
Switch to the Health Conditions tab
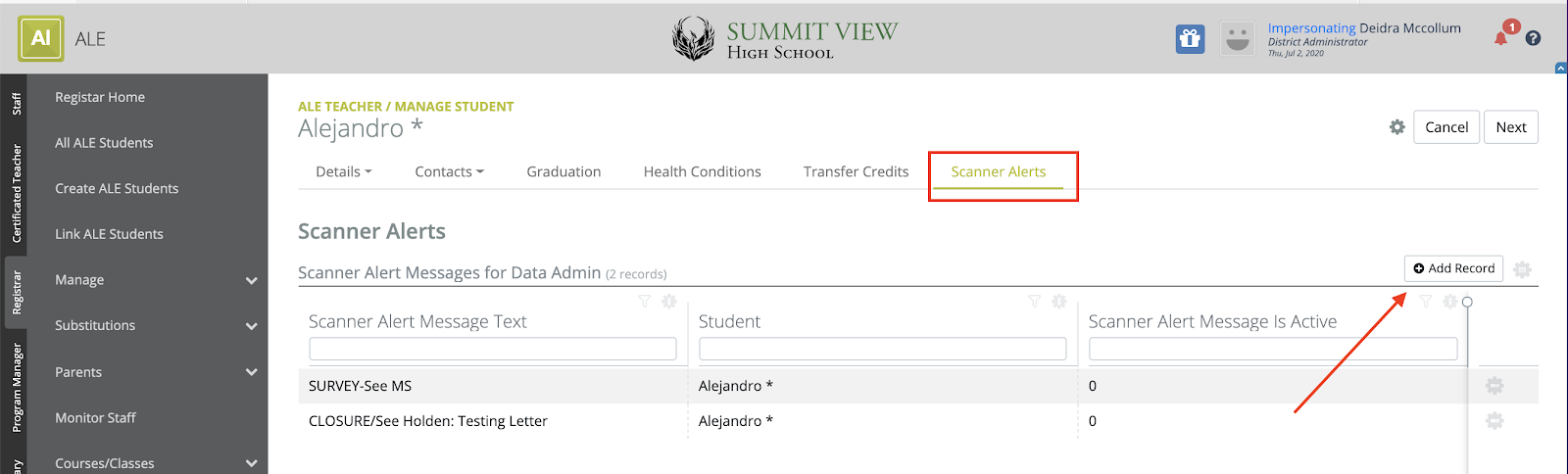pos(702,172)
